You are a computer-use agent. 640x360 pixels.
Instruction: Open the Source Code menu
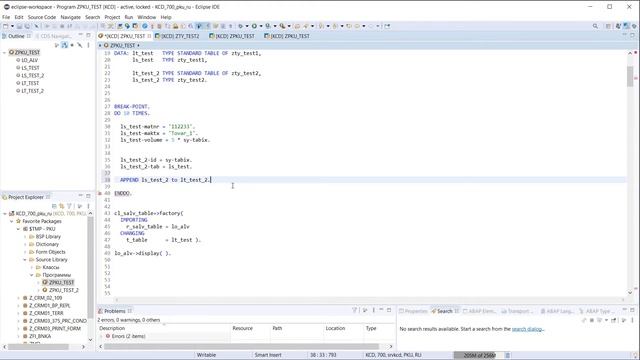click(42, 17)
